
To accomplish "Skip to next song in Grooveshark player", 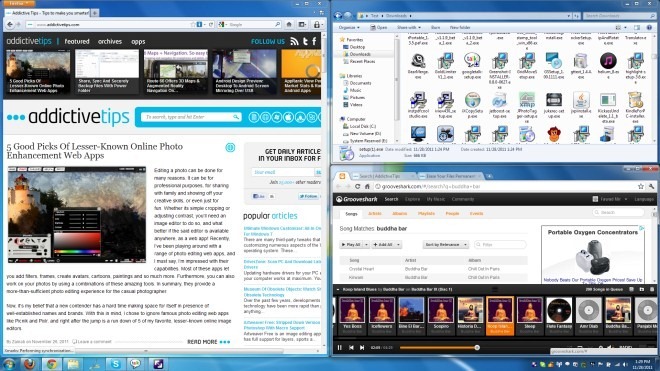I will [x=362, y=348].
